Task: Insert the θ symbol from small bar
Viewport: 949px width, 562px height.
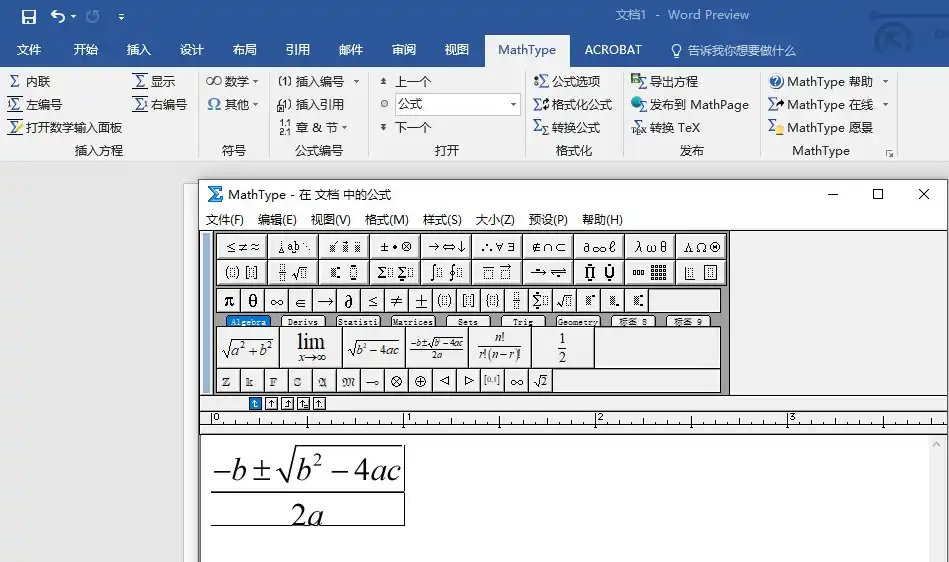Action: (x=253, y=300)
